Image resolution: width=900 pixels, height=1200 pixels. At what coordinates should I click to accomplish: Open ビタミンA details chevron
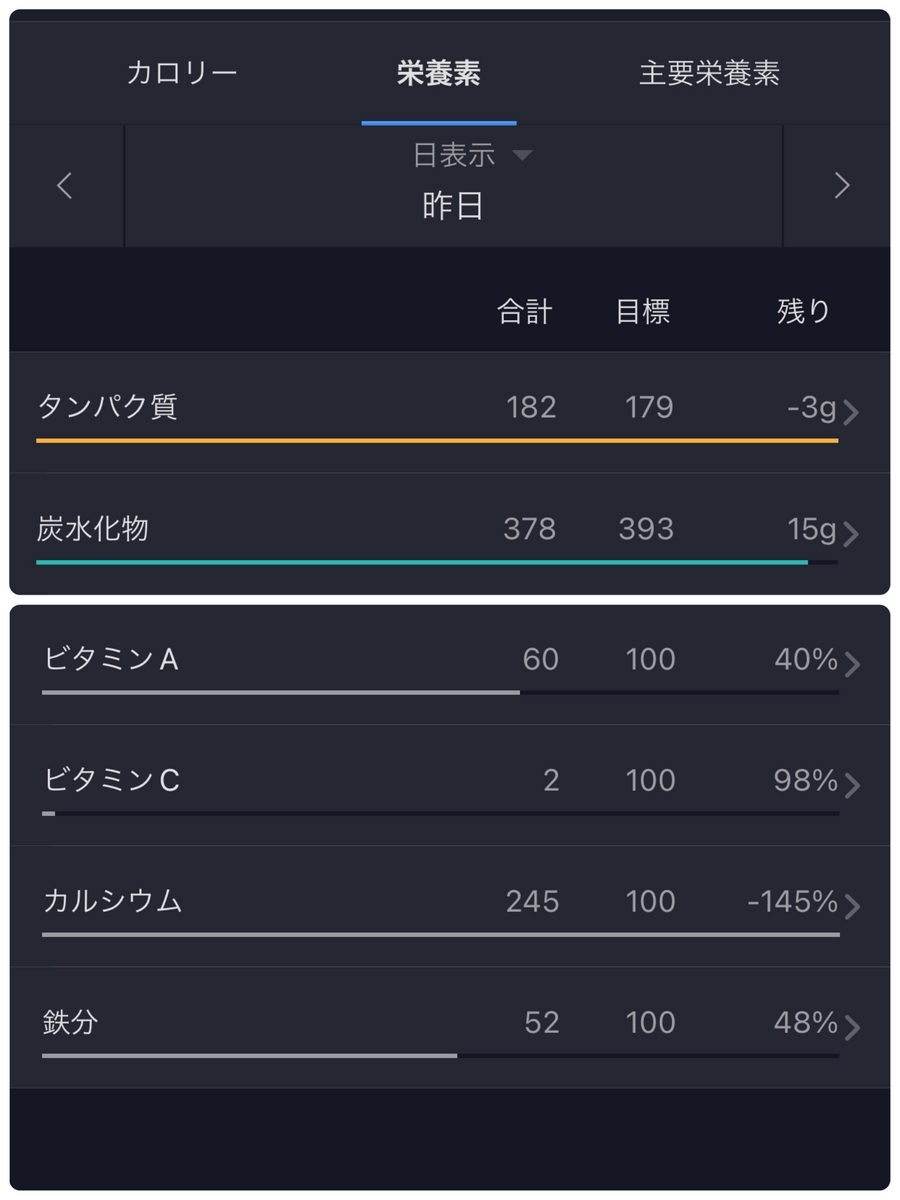(852, 664)
